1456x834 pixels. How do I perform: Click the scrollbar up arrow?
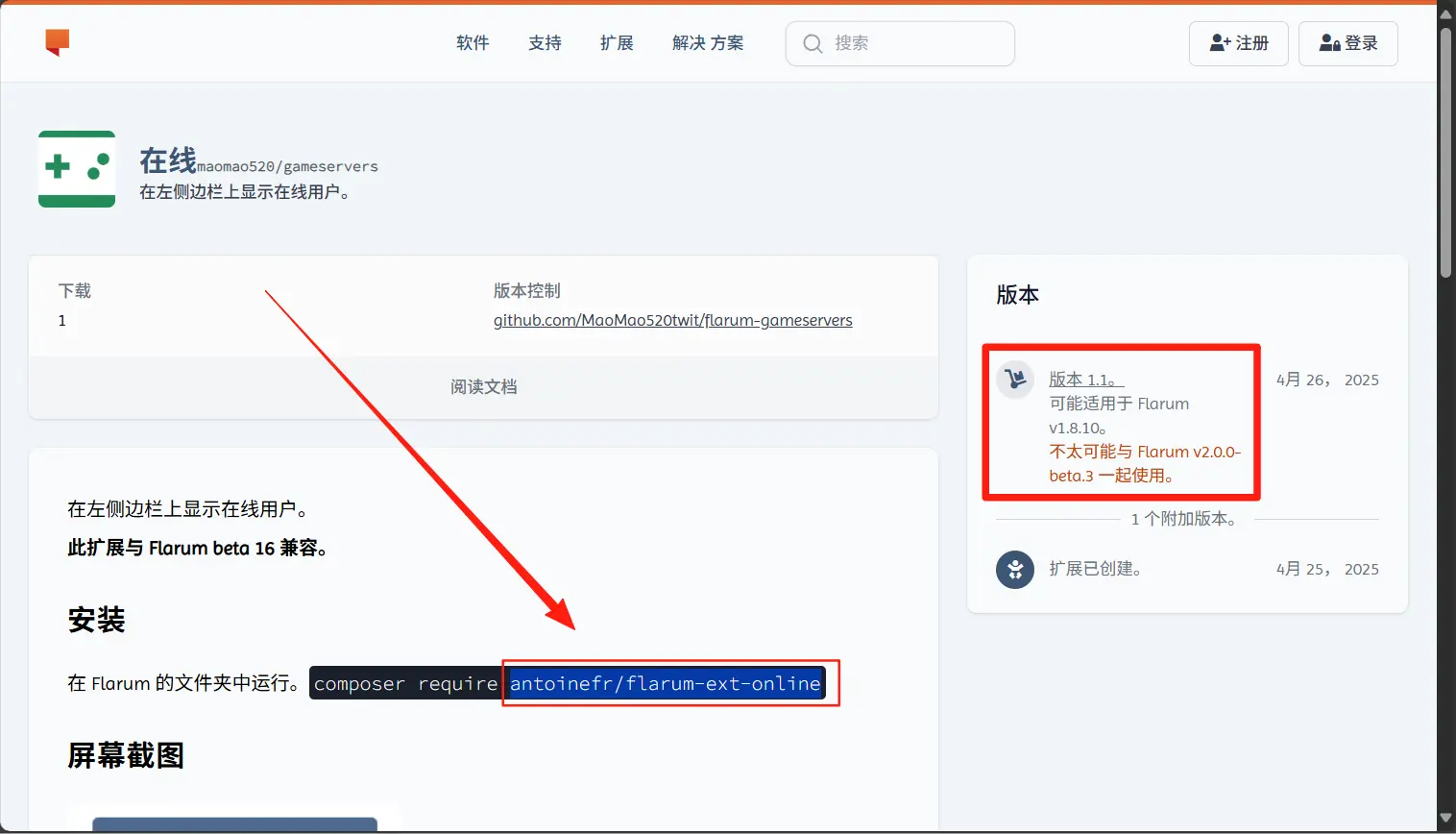click(1445, 13)
